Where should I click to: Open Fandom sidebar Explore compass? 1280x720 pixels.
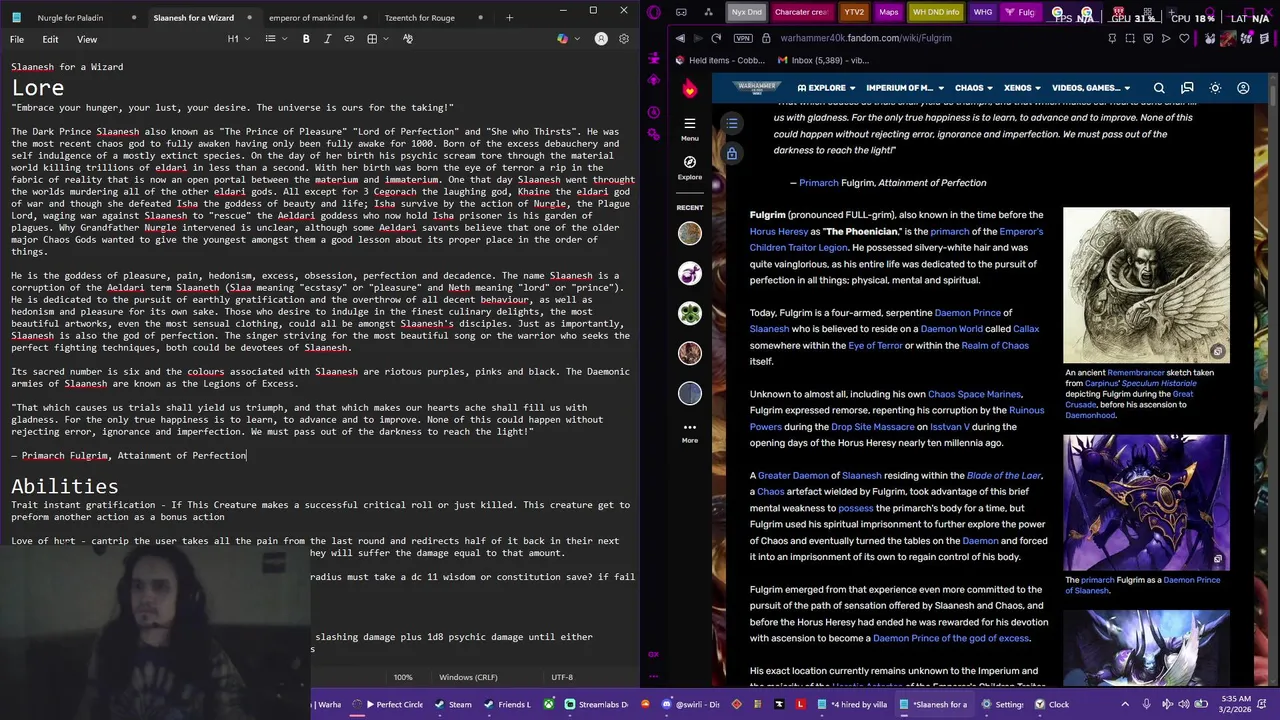689,167
